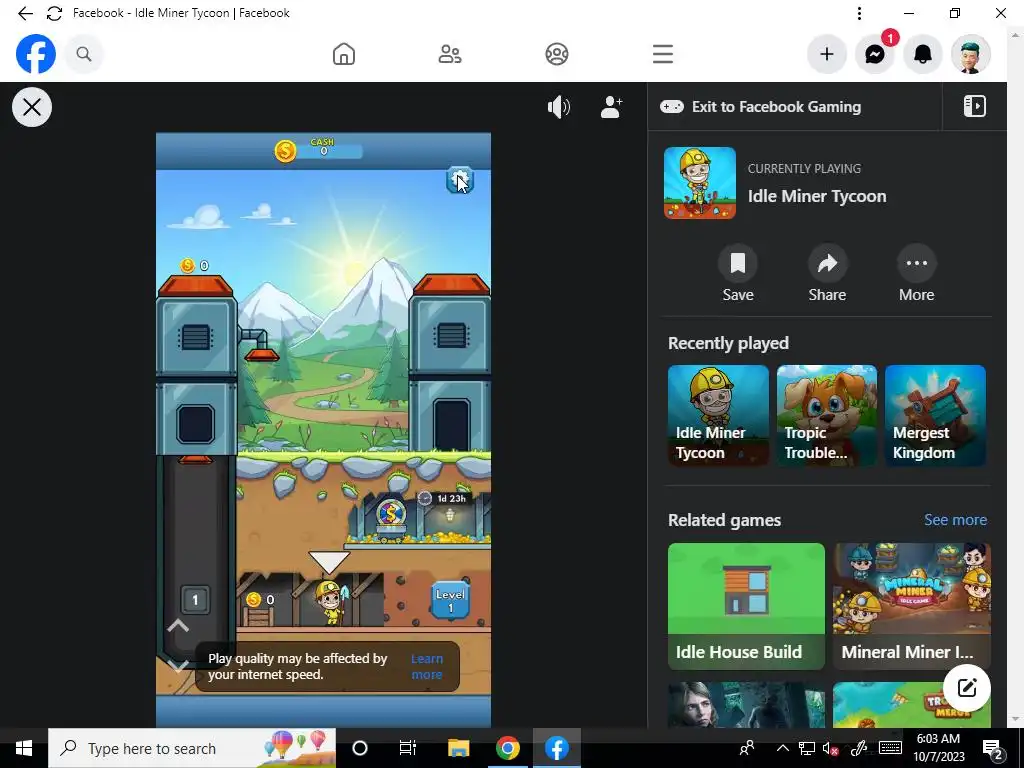Exit to Facebook Gaming

coord(760,106)
